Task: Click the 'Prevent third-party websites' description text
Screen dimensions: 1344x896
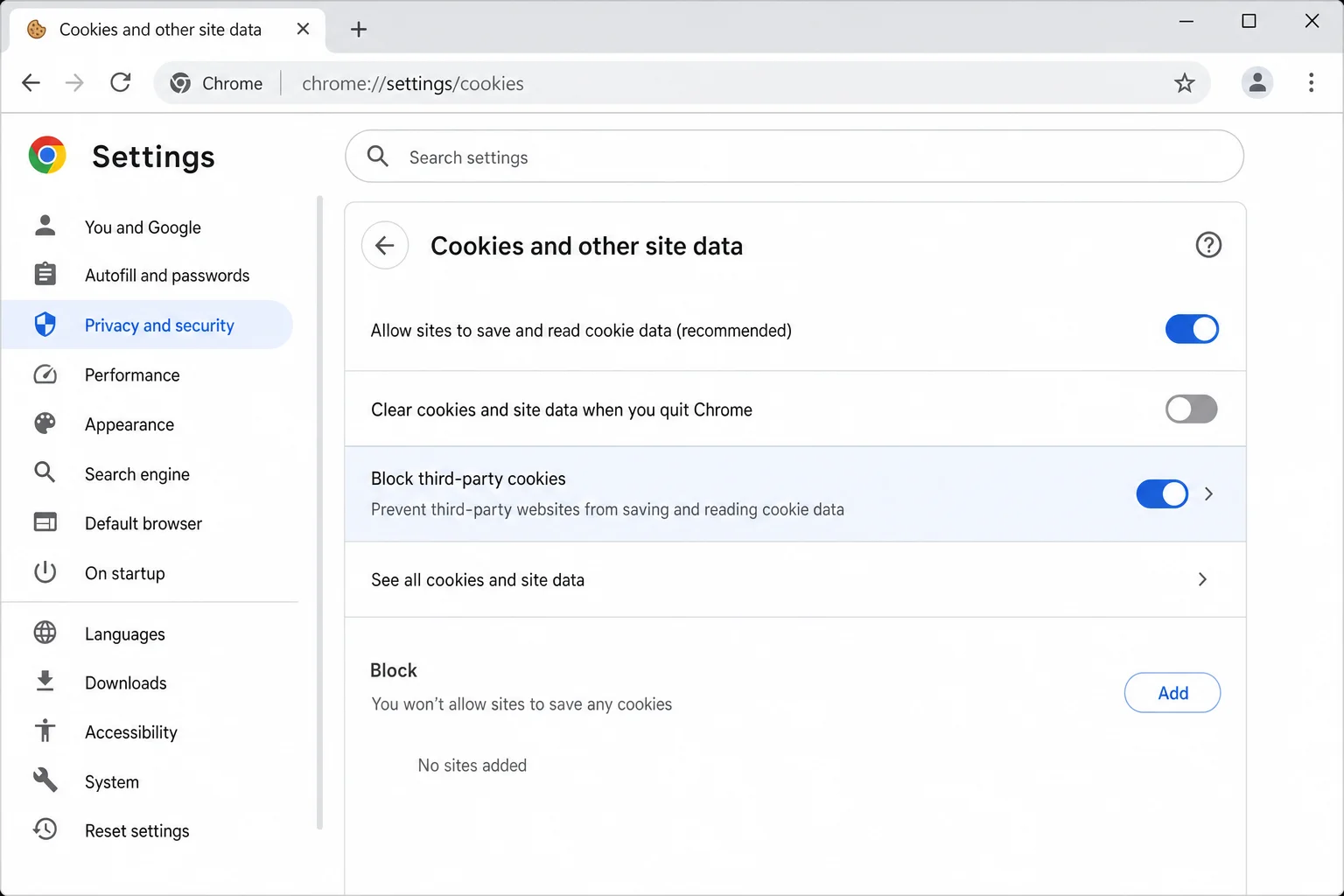Action: coord(607,509)
